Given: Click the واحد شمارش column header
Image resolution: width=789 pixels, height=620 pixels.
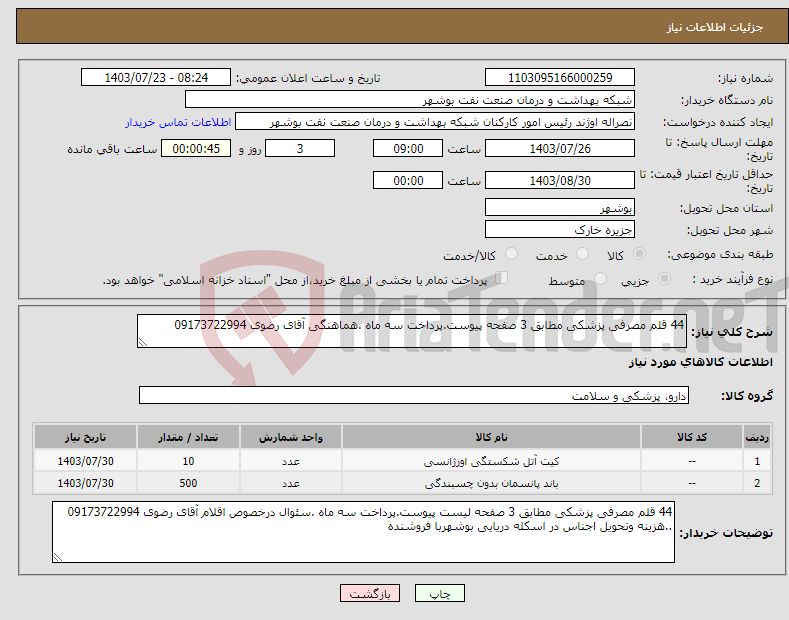Looking at the screenshot, I should coord(291,437).
